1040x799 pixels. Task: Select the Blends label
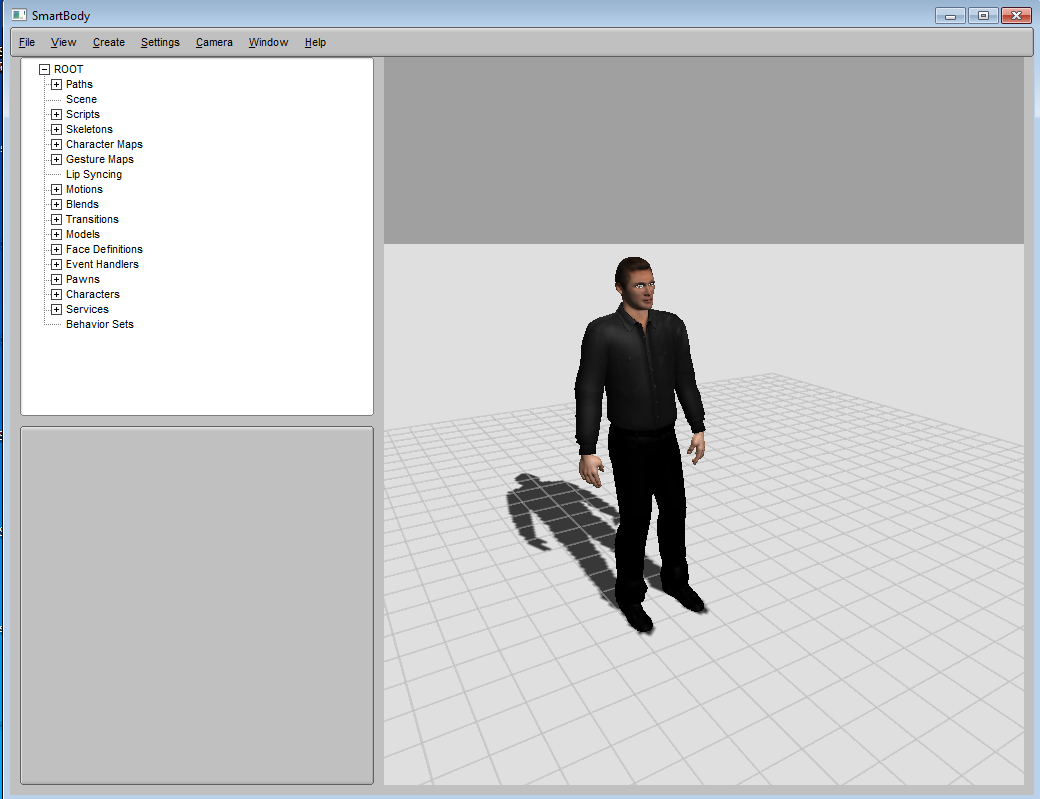(82, 204)
